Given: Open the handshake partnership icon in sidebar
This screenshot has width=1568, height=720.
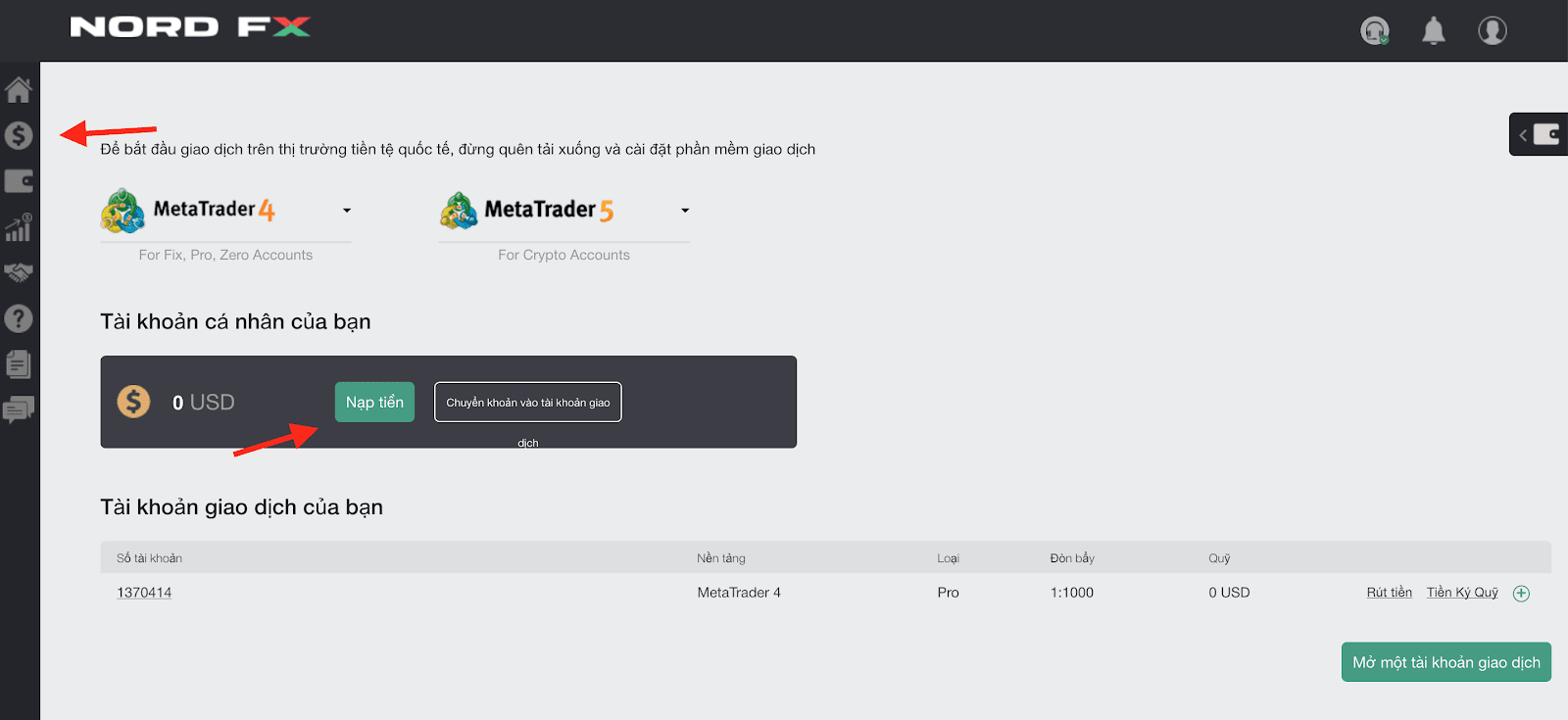Looking at the screenshot, I should coord(19,272).
